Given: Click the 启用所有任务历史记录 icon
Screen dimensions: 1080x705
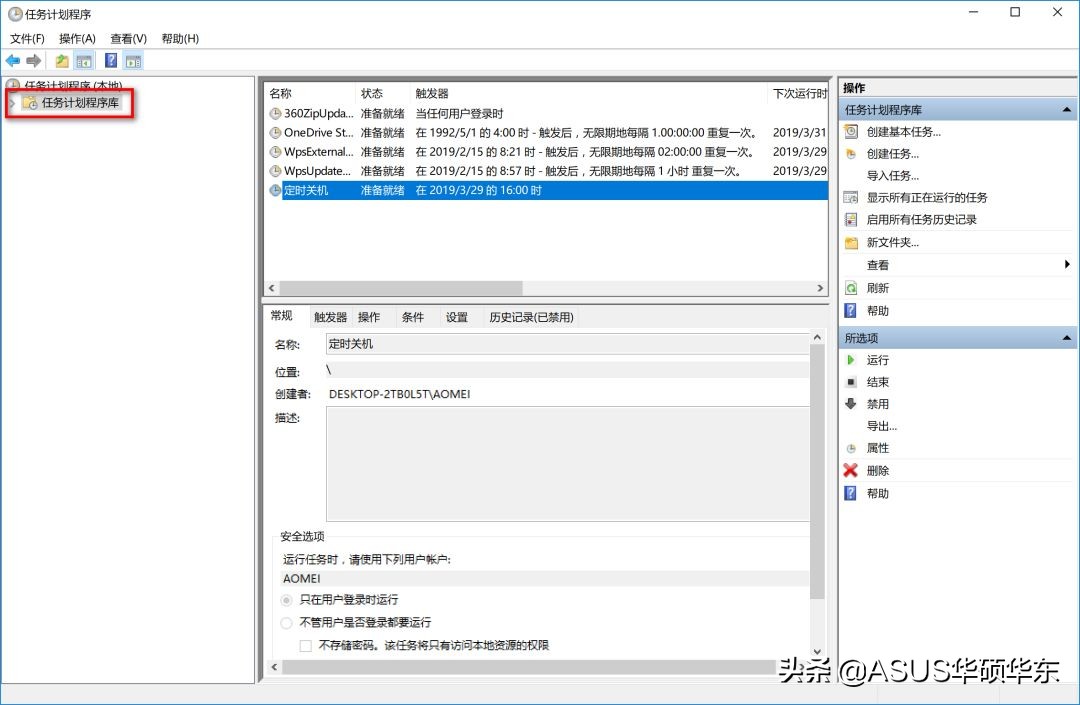Looking at the screenshot, I should pyautogui.click(x=851, y=220).
